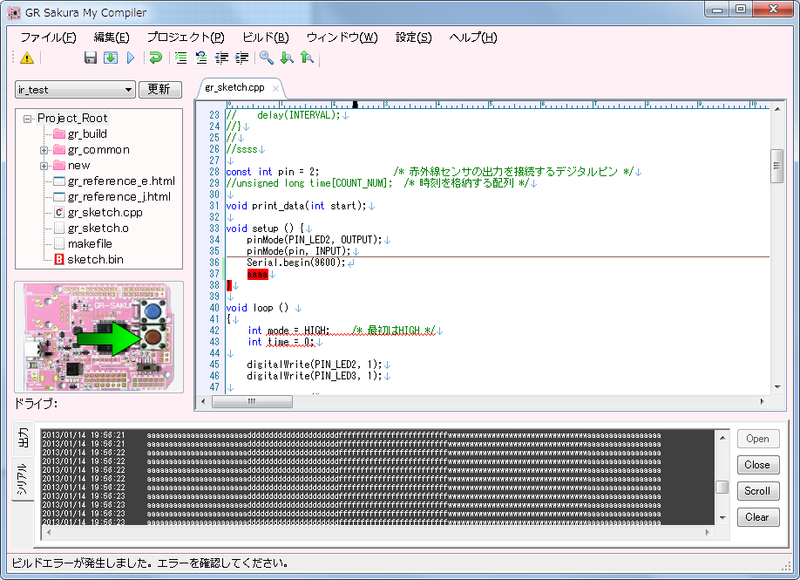Click line 31 'void print_data(int start);'
This screenshot has width=800, height=580.
click(296, 206)
